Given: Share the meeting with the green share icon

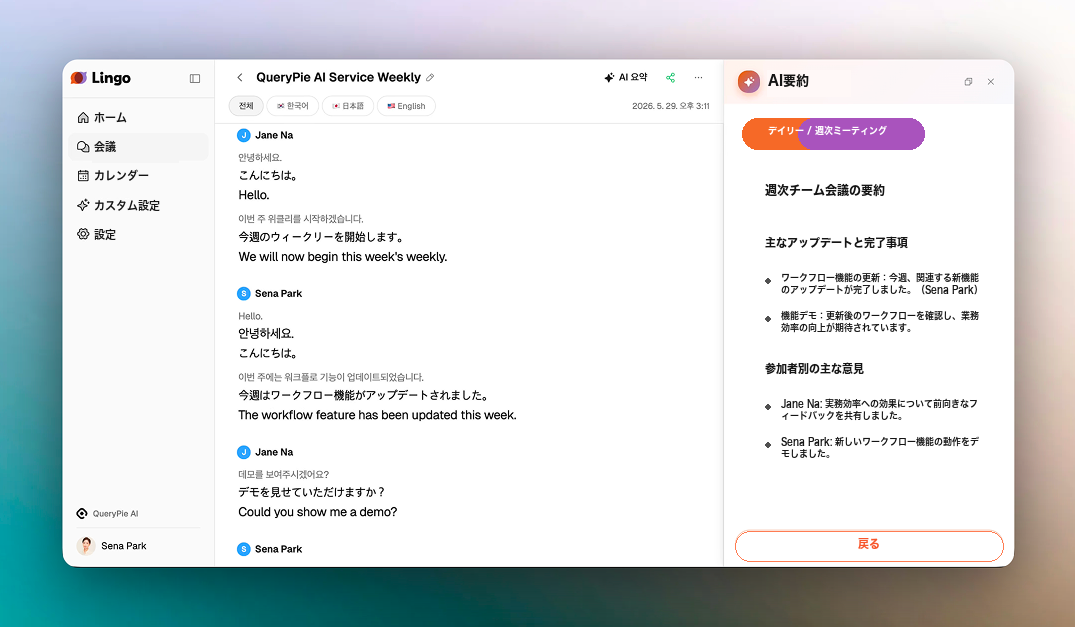Looking at the screenshot, I should click(671, 77).
